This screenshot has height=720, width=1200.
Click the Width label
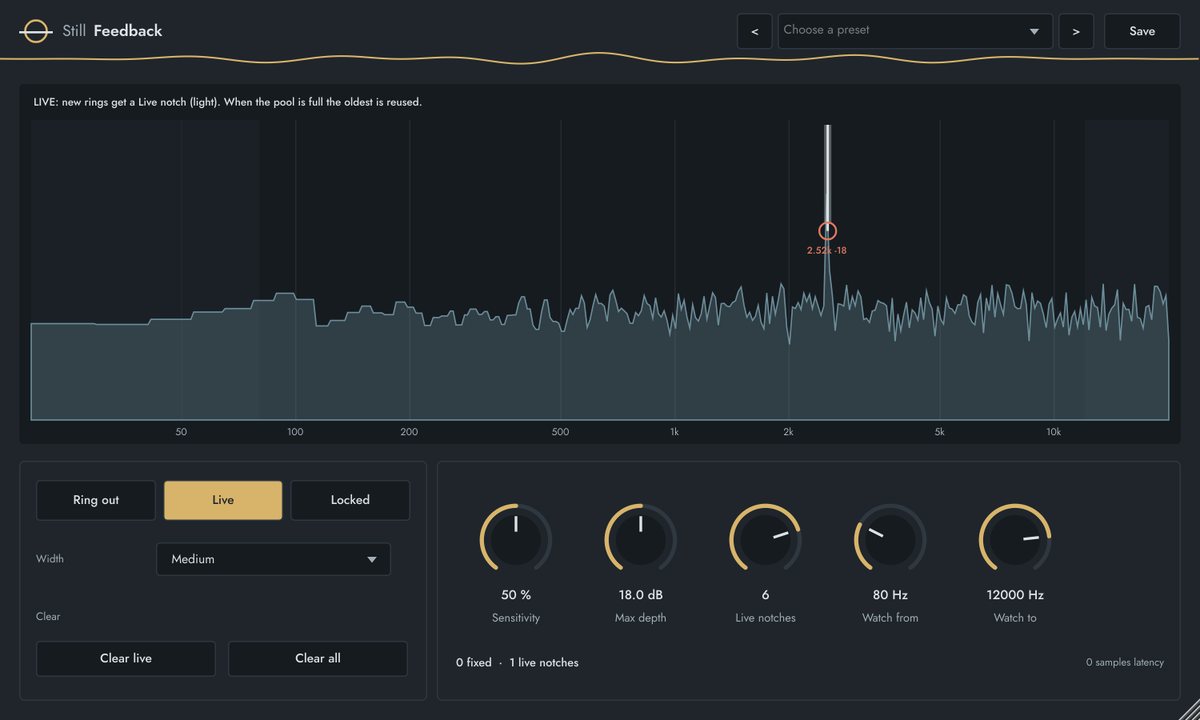tap(50, 559)
